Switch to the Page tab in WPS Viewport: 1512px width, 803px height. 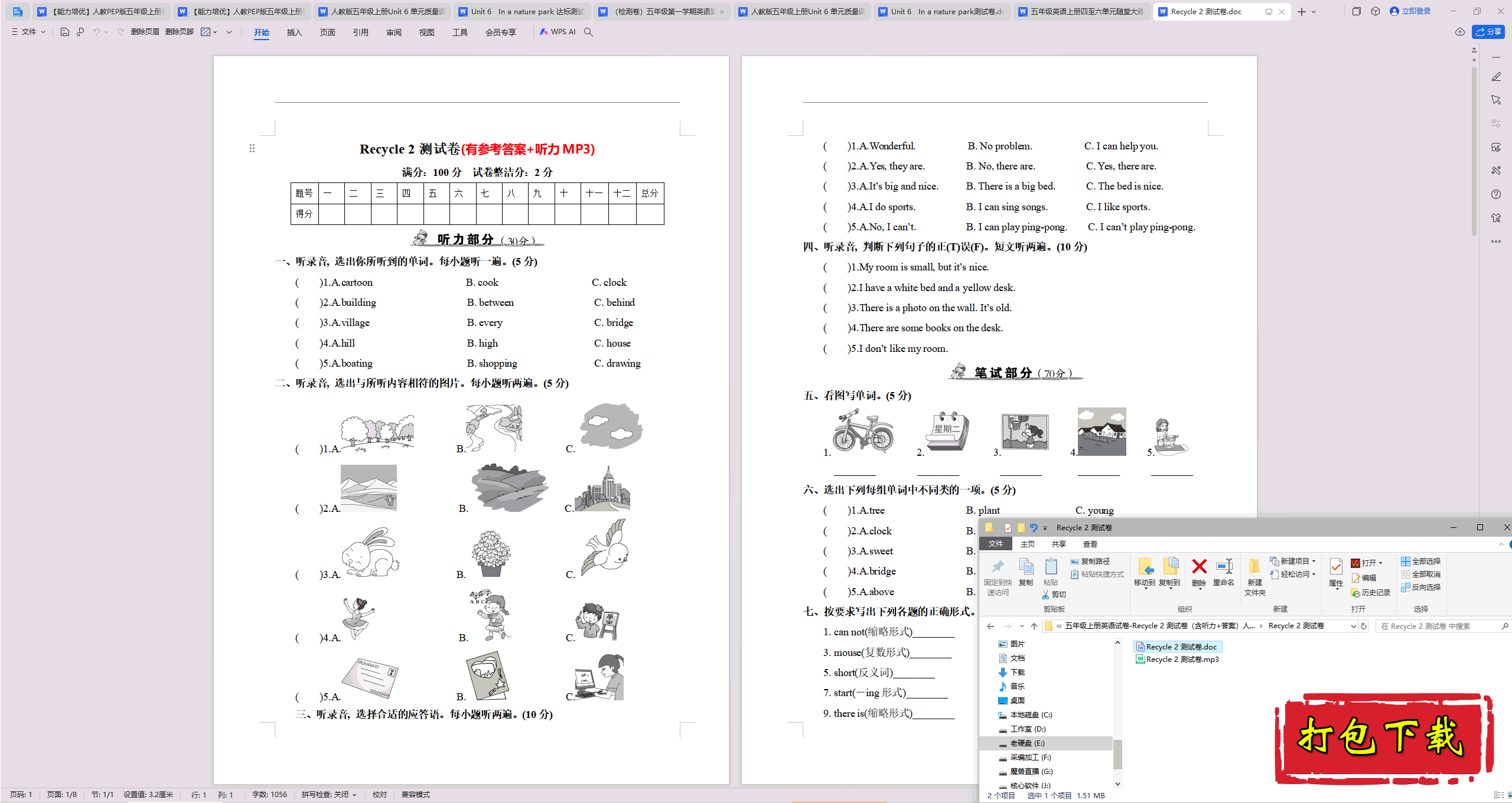pyautogui.click(x=327, y=32)
